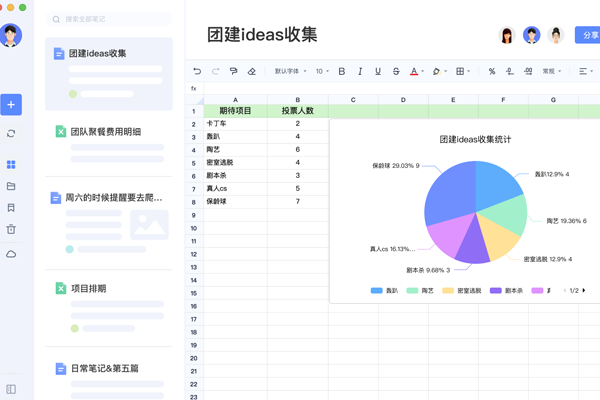Open the 常规 number format dropdown
This screenshot has width=600, height=400.
pos(552,72)
